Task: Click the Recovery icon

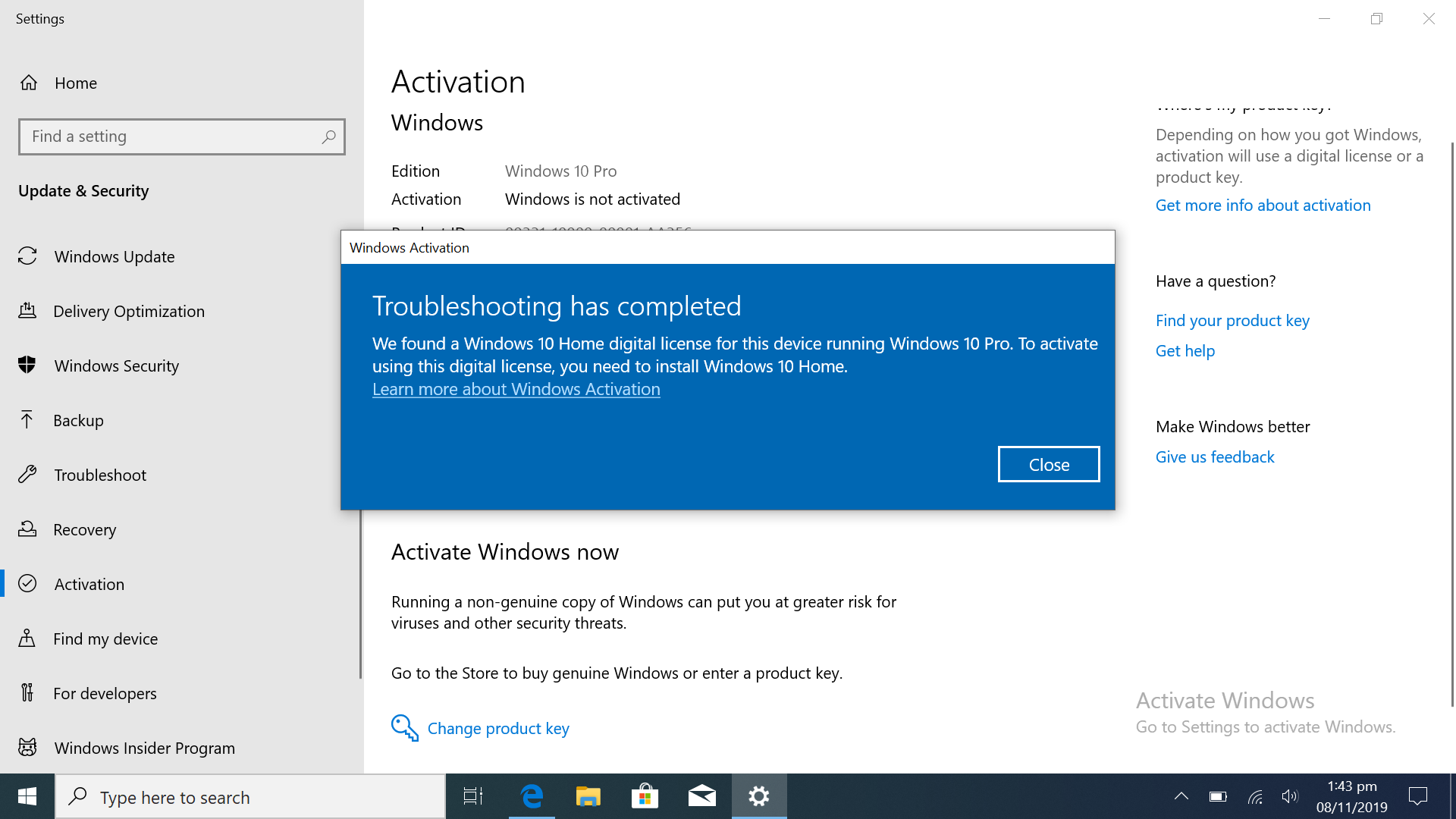Action: point(27,529)
